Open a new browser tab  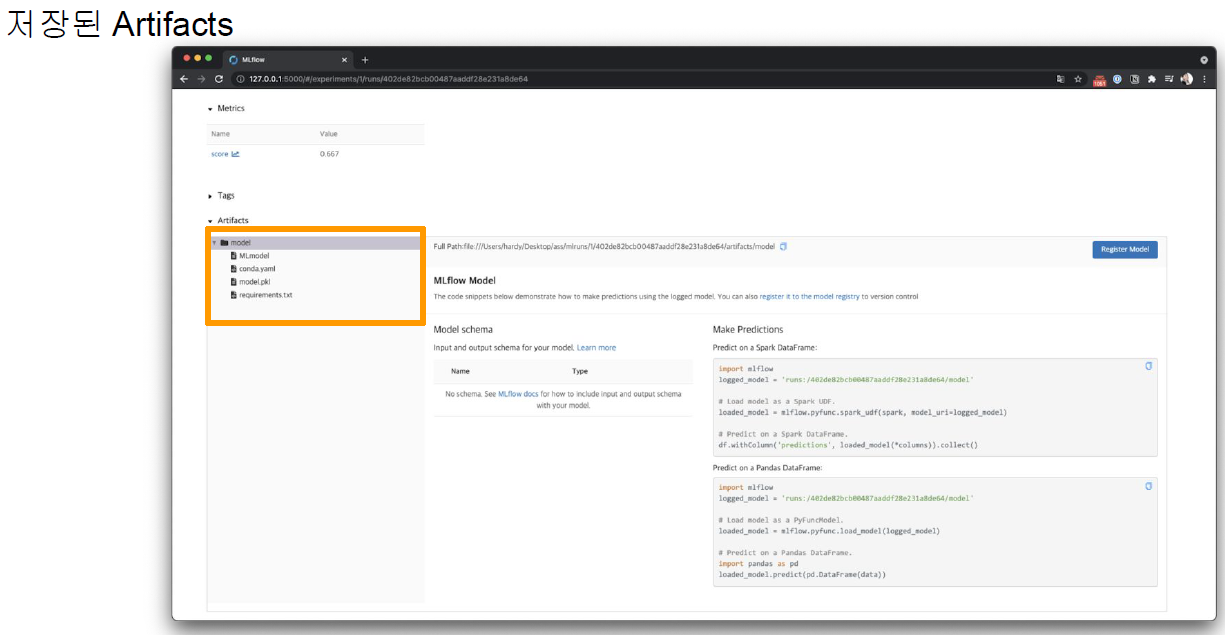[x=365, y=59]
